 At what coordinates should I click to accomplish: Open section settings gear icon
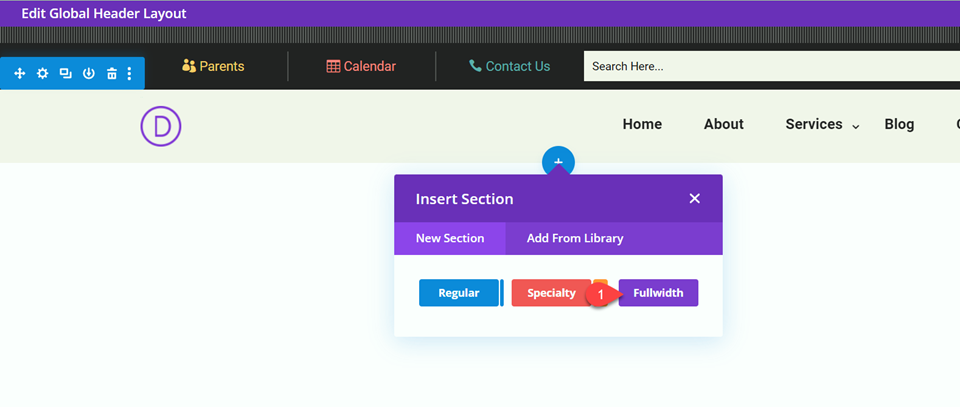(42, 74)
